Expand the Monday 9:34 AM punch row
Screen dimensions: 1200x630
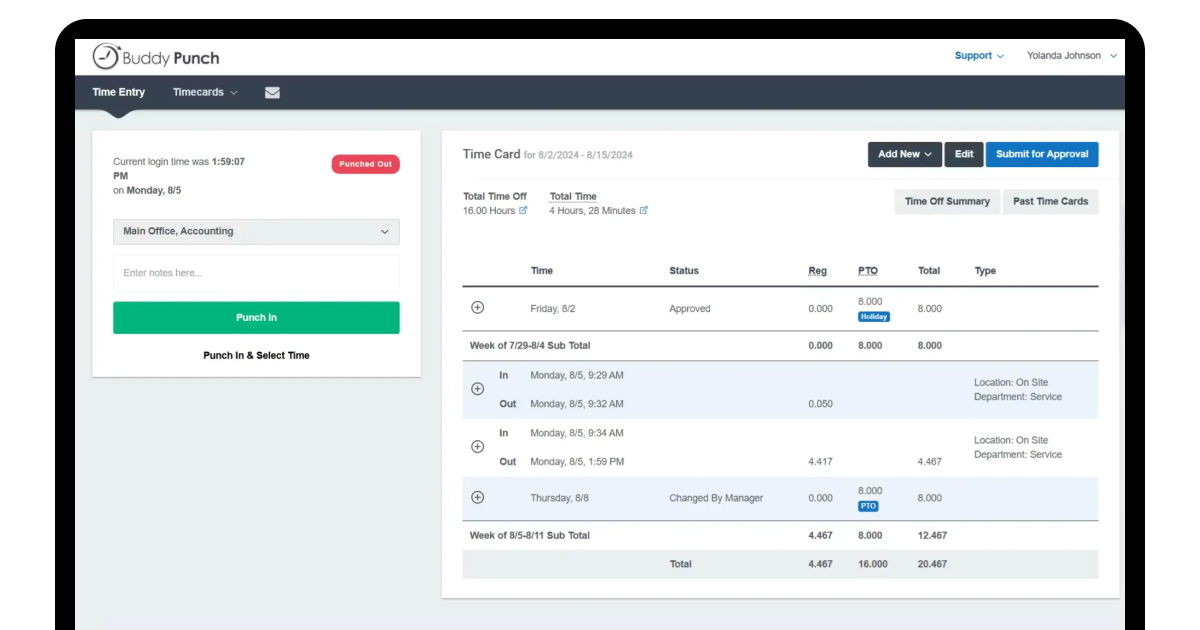[477, 447]
